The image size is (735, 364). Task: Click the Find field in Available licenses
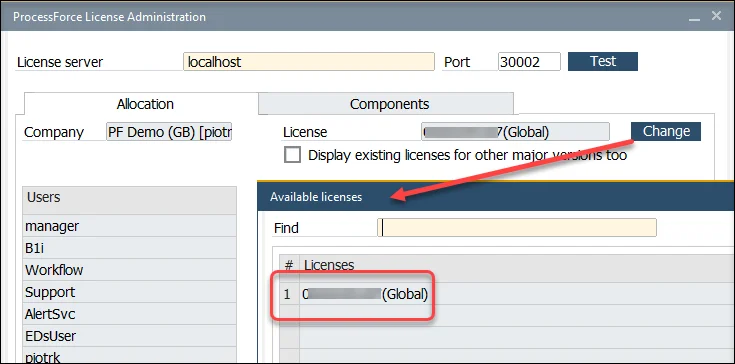[517, 228]
